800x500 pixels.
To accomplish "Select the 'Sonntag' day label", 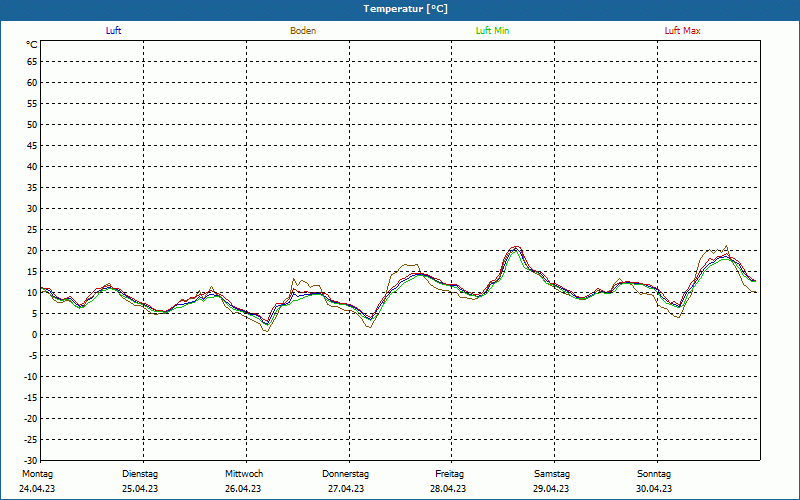I will [x=654, y=474].
